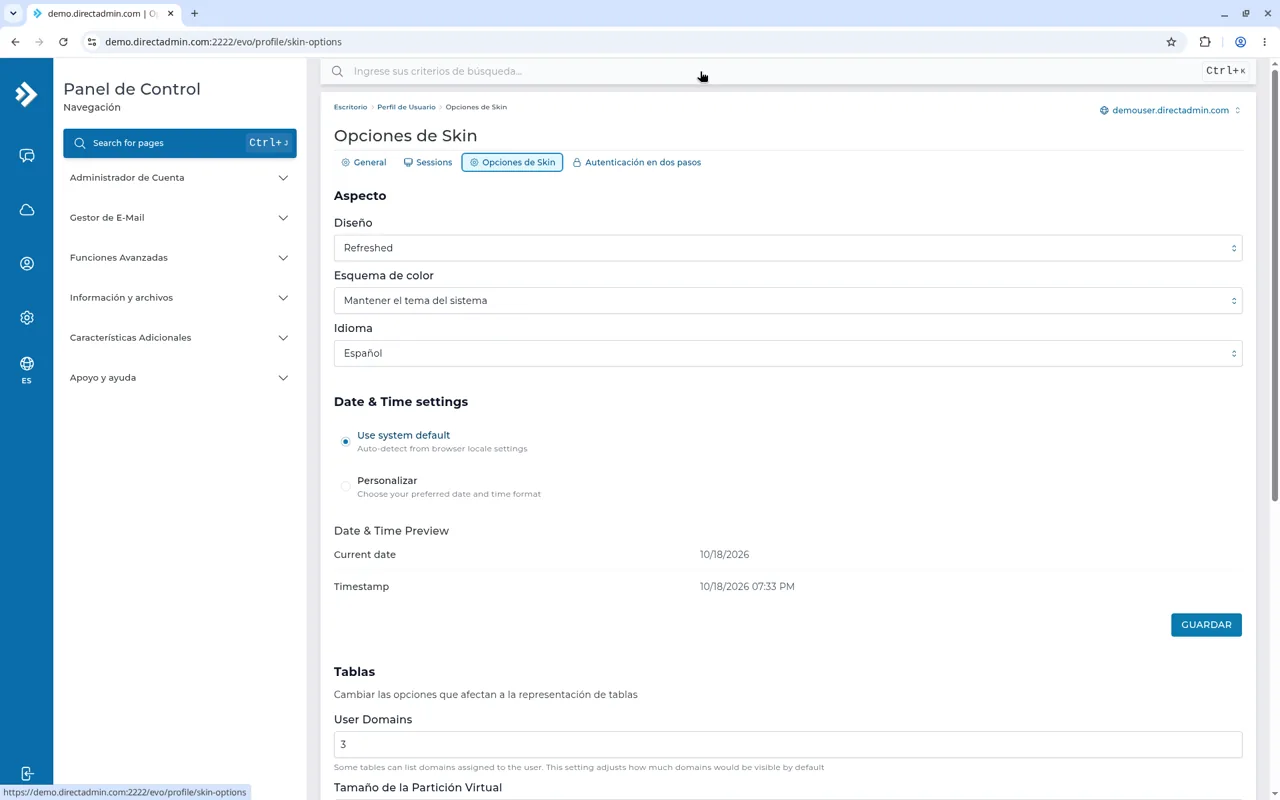Select the 'Personalizar' radio button
Viewport: 1280px width, 800px height.
coord(346,486)
